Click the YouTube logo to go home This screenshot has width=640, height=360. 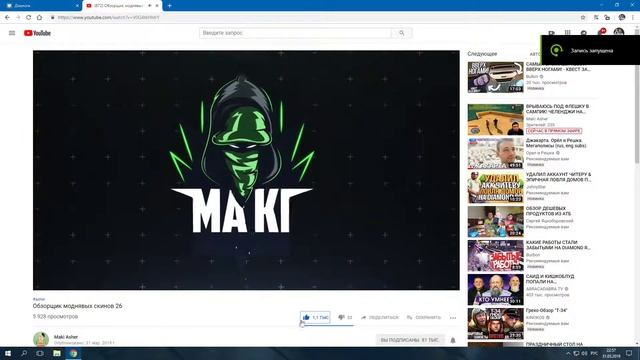(37, 33)
